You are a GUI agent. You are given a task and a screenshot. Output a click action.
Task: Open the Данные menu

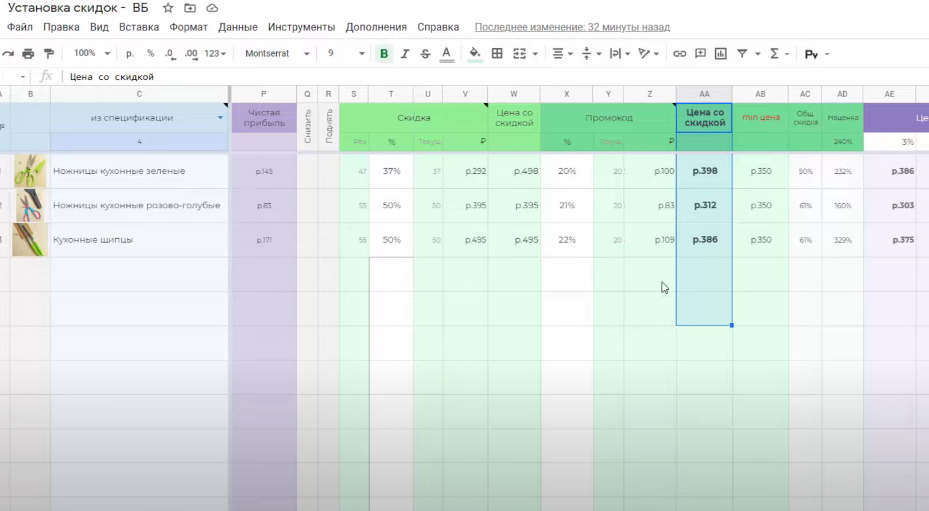(238, 27)
